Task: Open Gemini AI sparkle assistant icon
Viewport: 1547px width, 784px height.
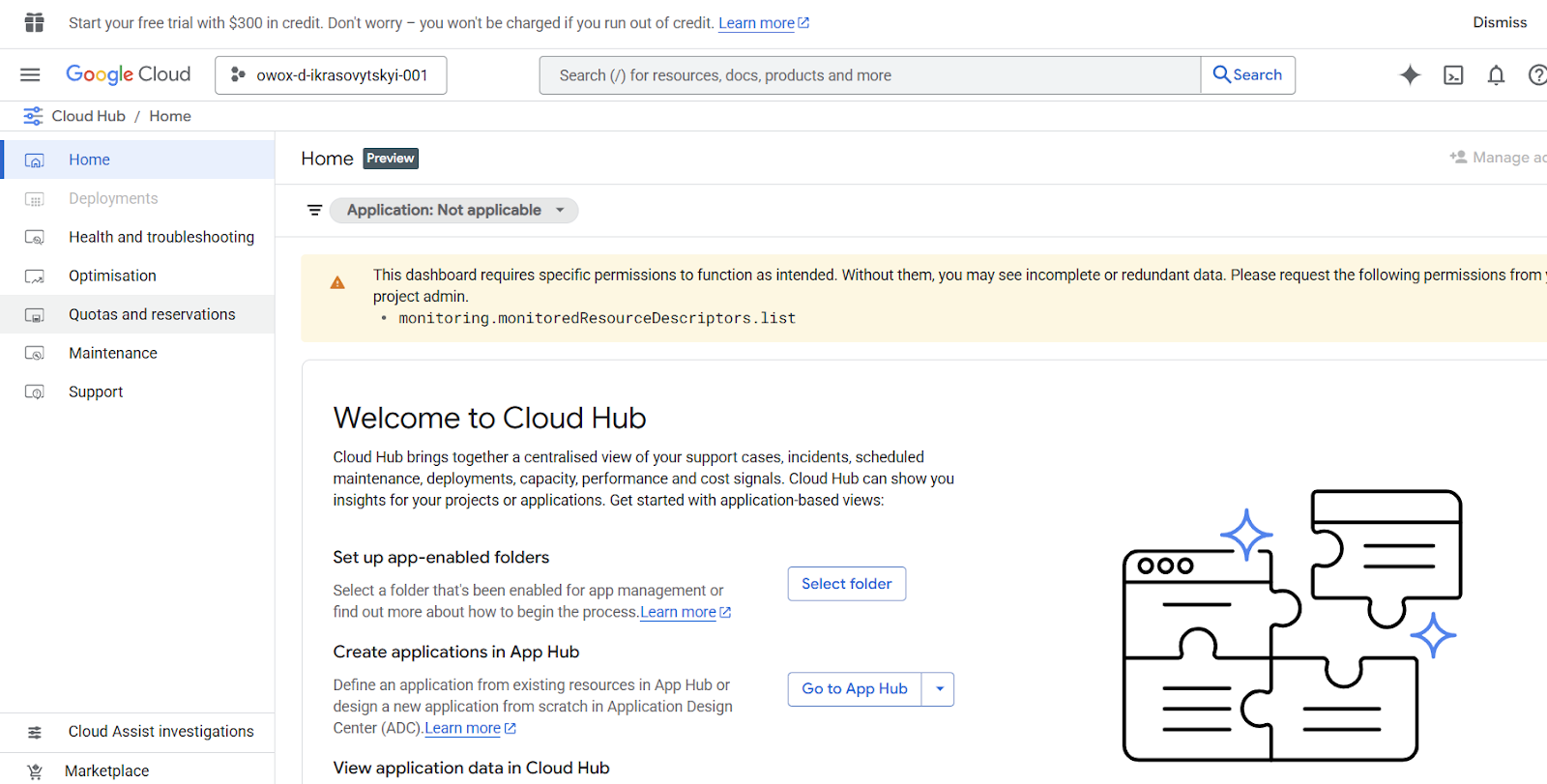Action: [x=1410, y=74]
